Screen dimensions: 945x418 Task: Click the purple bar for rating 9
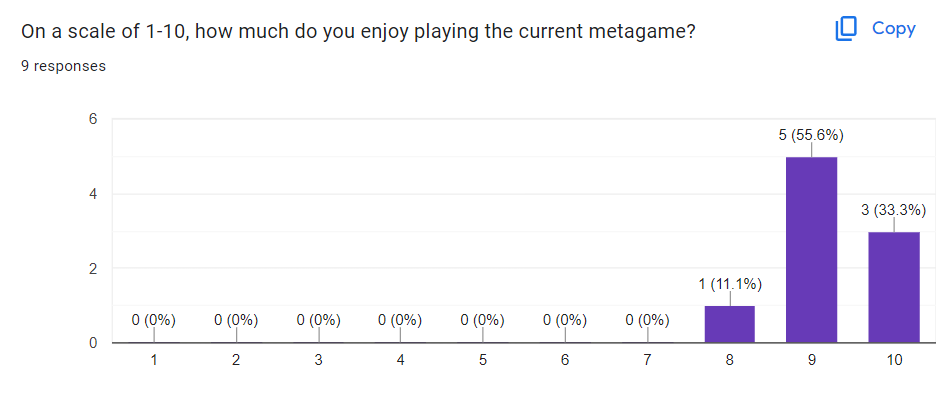tap(811, 250)
